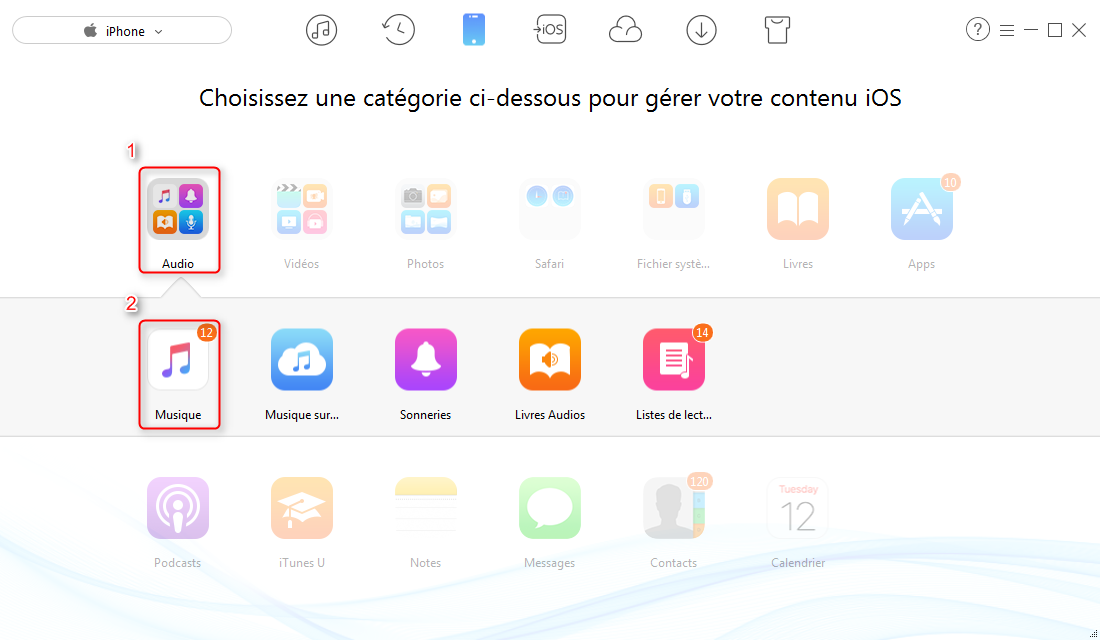This screenshot has height=640, width=1100.
Task: Open the iPhone device dropdown
Action: point(122,31)
